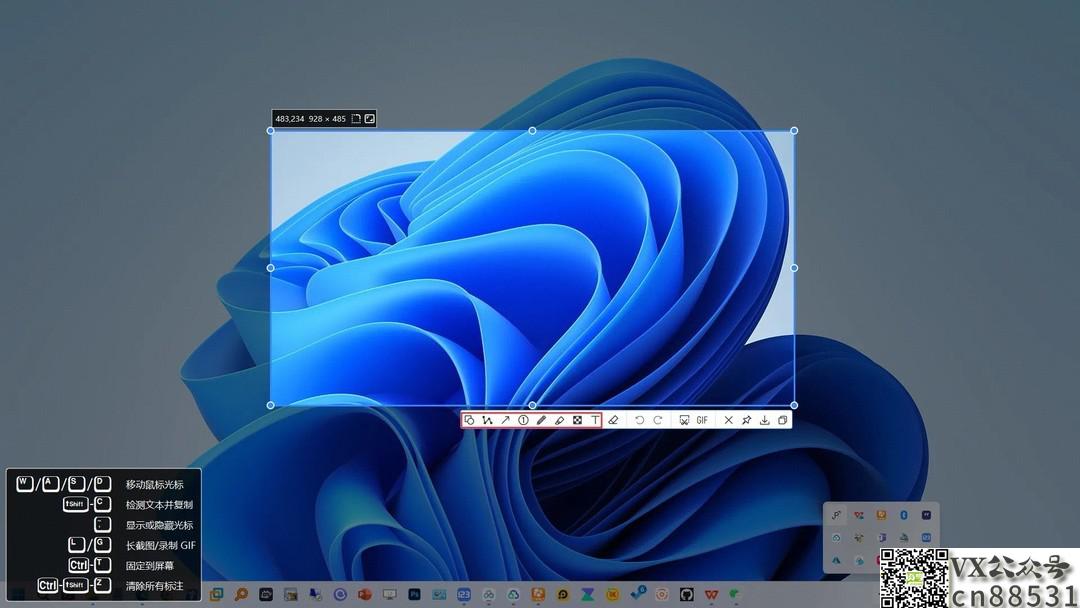
Task: Choose the Arrow annotation tool
Action: point(505,420)
